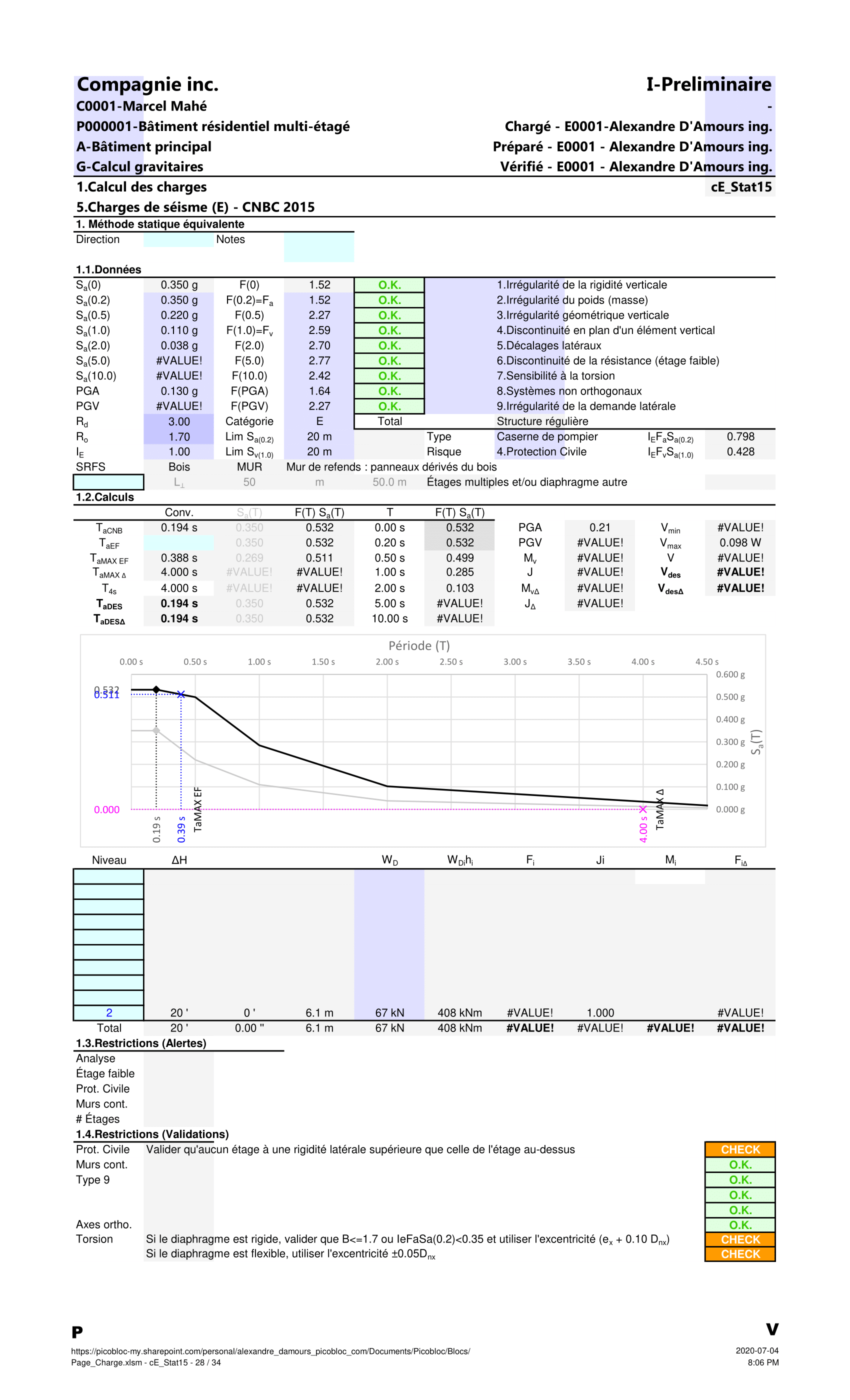Click 'A-Bâtiment principal' header line
This screenshot has width=850, height=1400.
pos(144,146)
